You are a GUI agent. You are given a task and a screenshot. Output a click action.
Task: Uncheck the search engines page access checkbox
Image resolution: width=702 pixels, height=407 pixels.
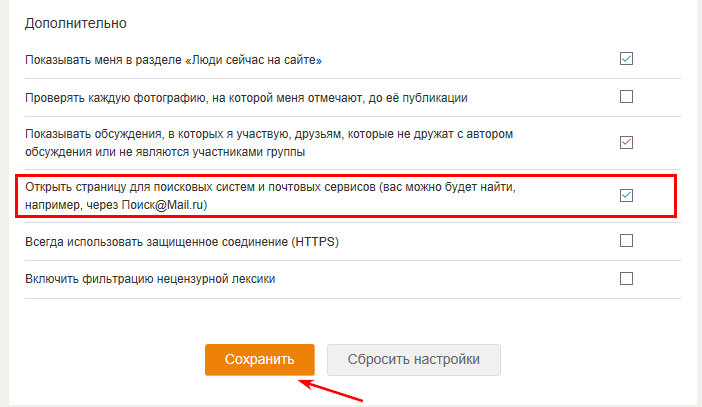[x=626, y=195]
